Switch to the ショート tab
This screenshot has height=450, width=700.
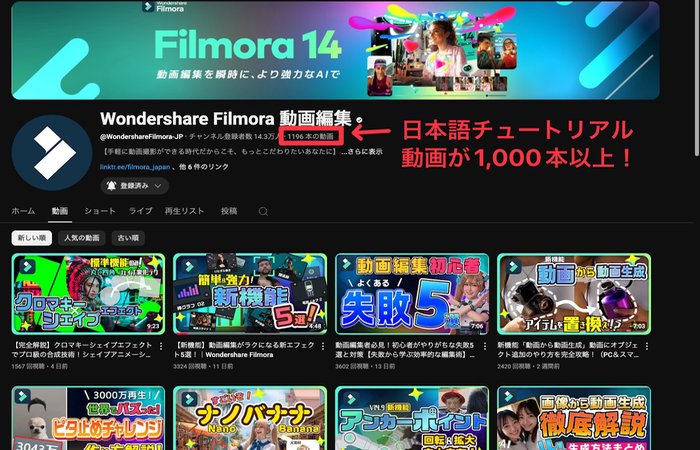[98, 212]
